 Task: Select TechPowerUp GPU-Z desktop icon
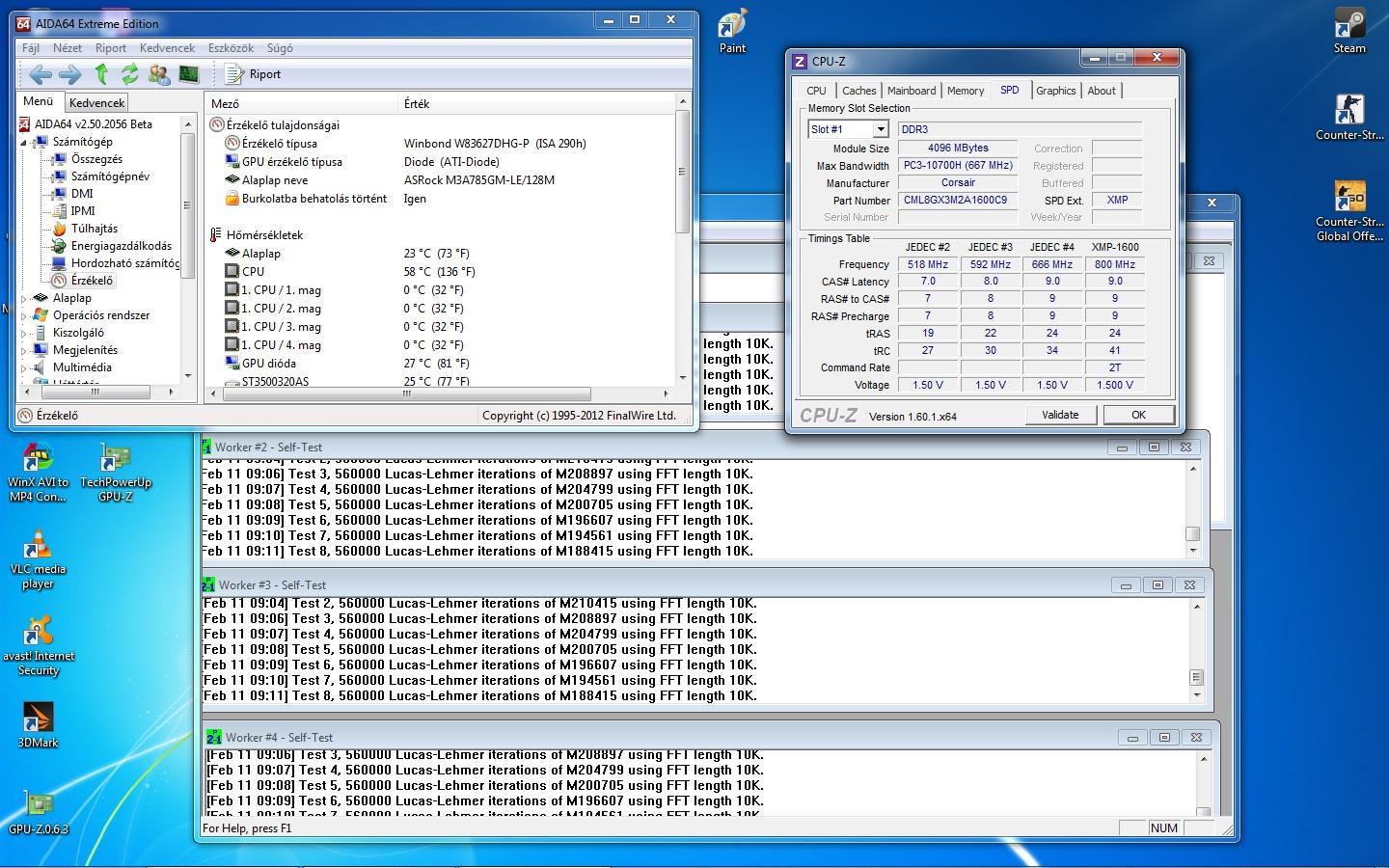[x=116, y=474]
